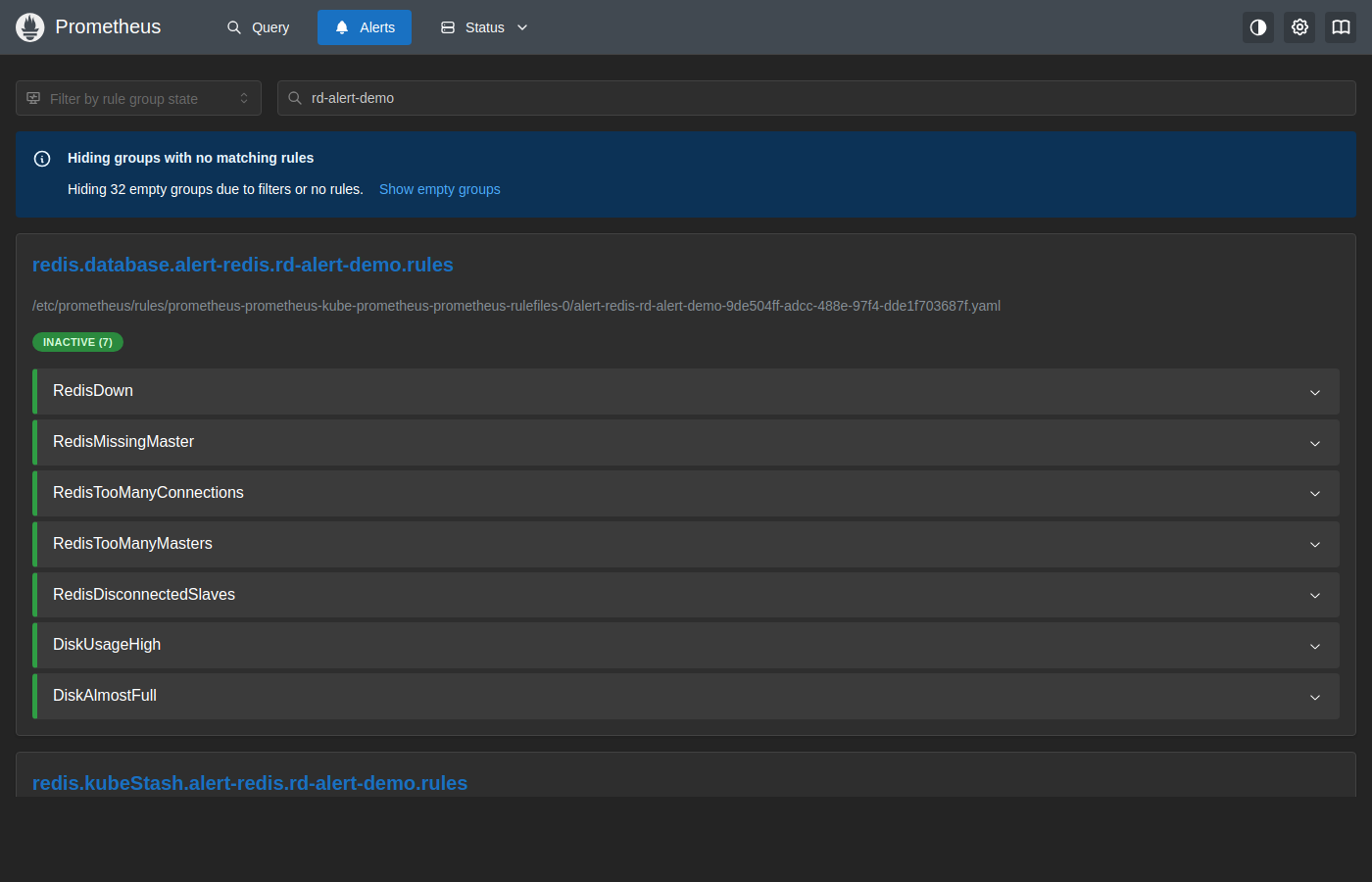Open the Status dropdown menu
The width and height of the screenshot is (1372, 882).
[x=484, y=27]
